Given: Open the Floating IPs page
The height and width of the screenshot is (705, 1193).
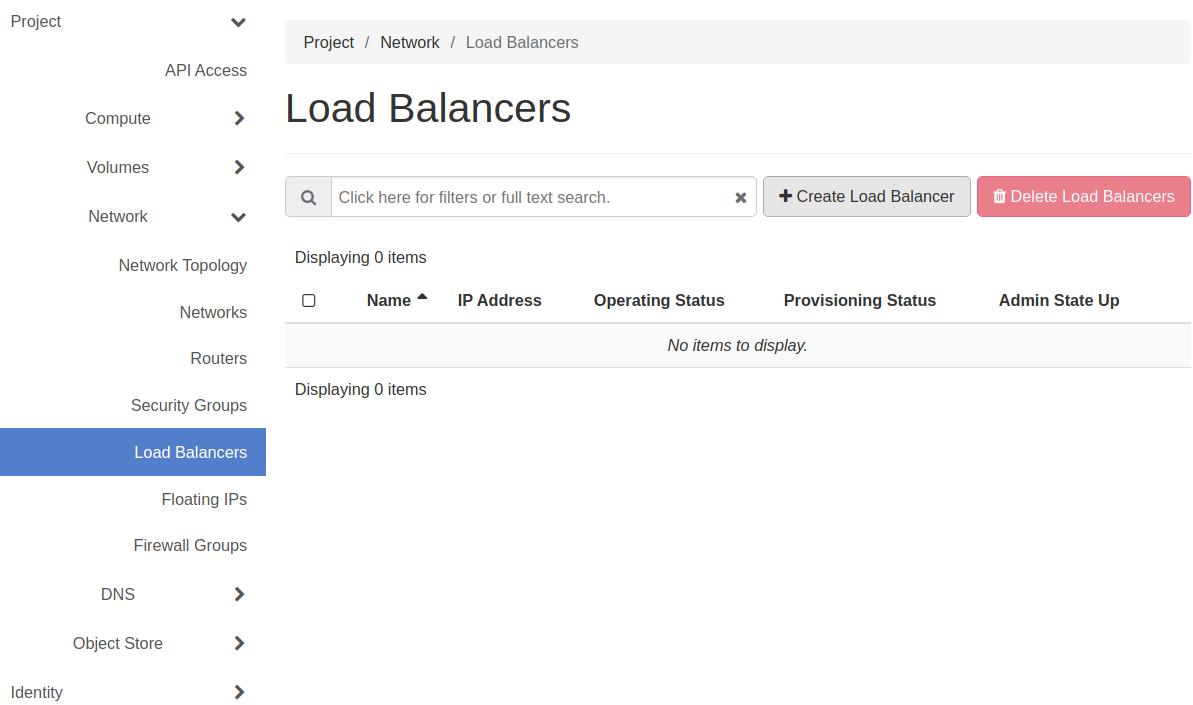Looking at the screenshot, I should tap(204, 499).
